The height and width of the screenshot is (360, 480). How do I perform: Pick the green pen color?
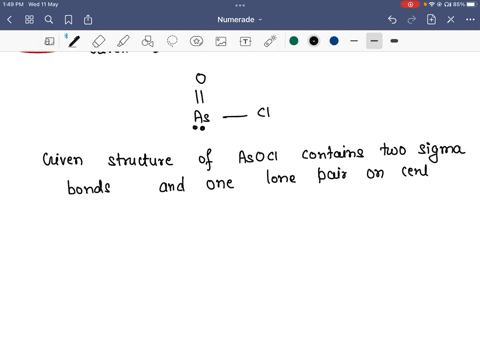[x=294, y=41]
